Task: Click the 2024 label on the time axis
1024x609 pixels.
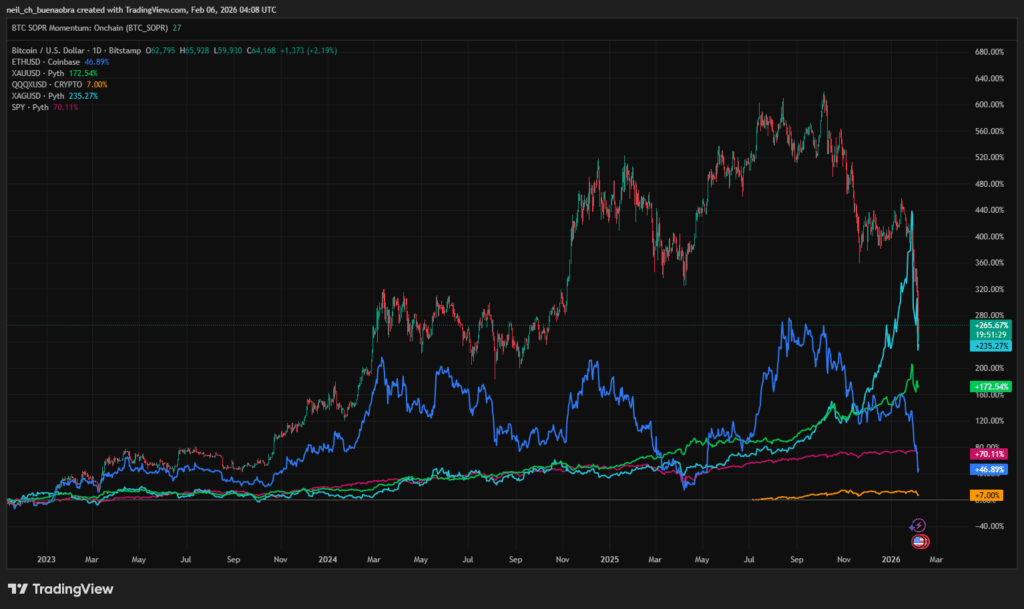Action: coord(329,559)
